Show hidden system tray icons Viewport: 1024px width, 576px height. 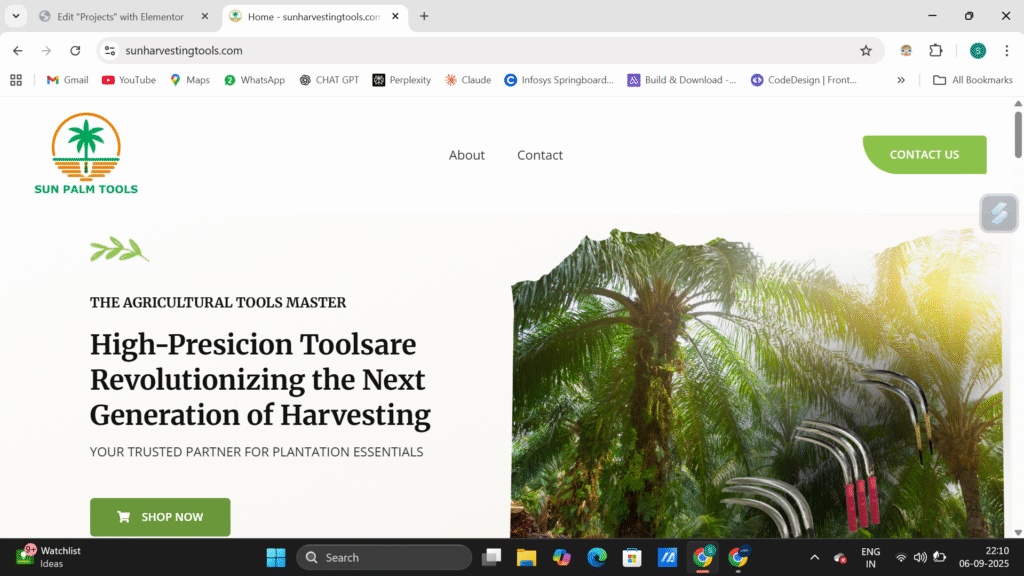(814, 557)
